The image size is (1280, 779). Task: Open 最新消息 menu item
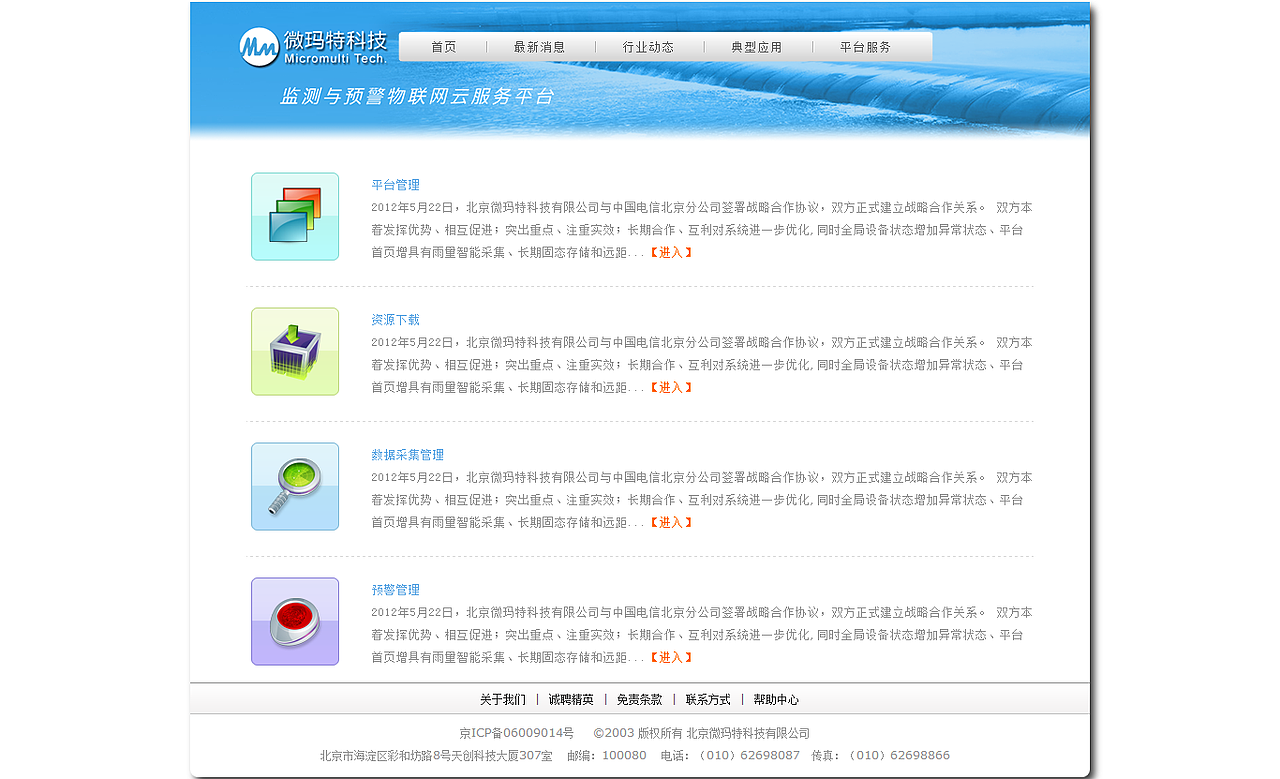[540, 47]
